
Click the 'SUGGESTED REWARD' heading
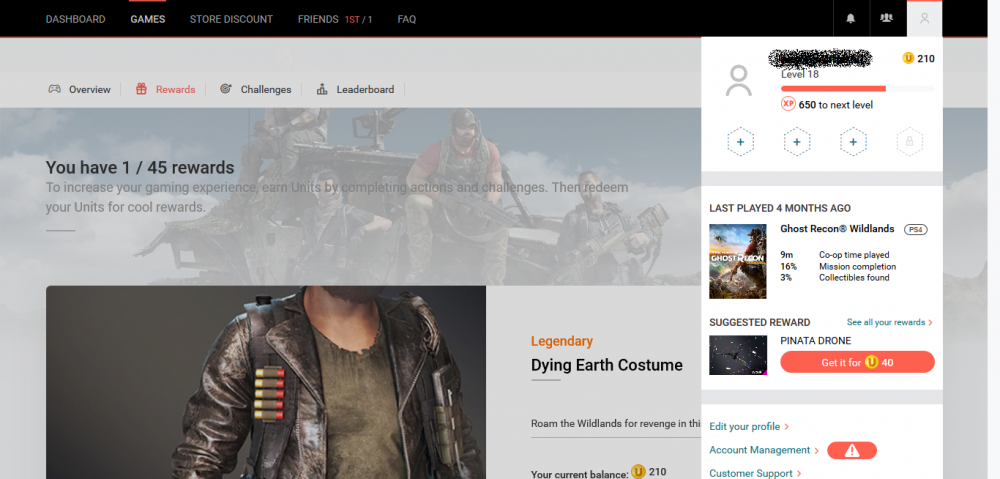[x=760, y=323]
